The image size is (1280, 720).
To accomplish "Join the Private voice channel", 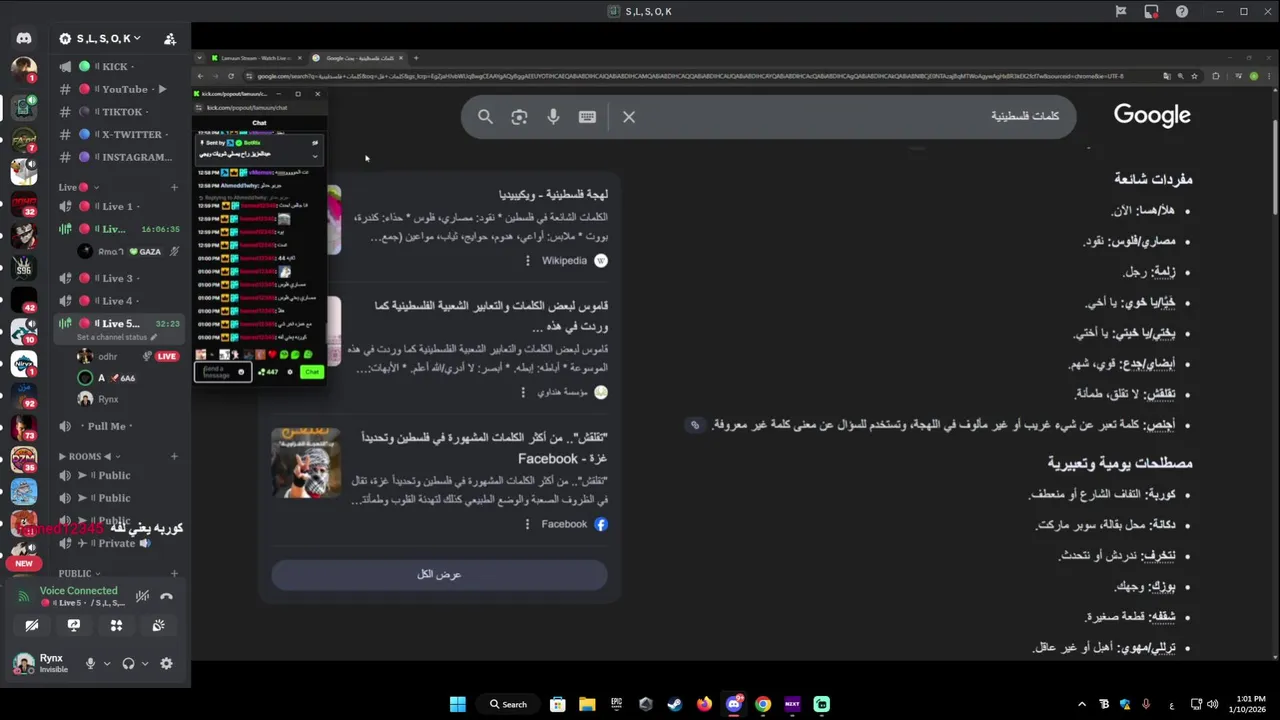I will (115, 543).
